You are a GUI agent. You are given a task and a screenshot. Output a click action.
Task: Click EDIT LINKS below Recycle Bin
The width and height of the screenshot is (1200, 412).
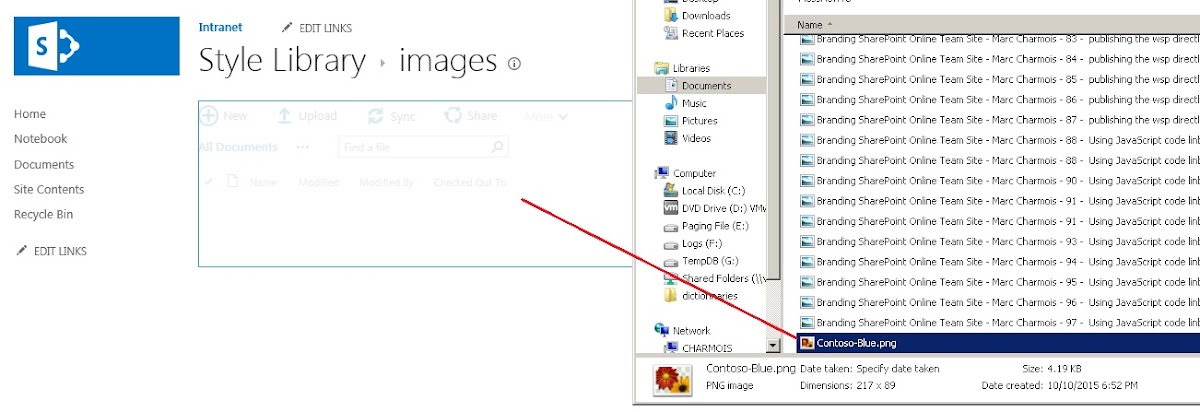(51, 251)
